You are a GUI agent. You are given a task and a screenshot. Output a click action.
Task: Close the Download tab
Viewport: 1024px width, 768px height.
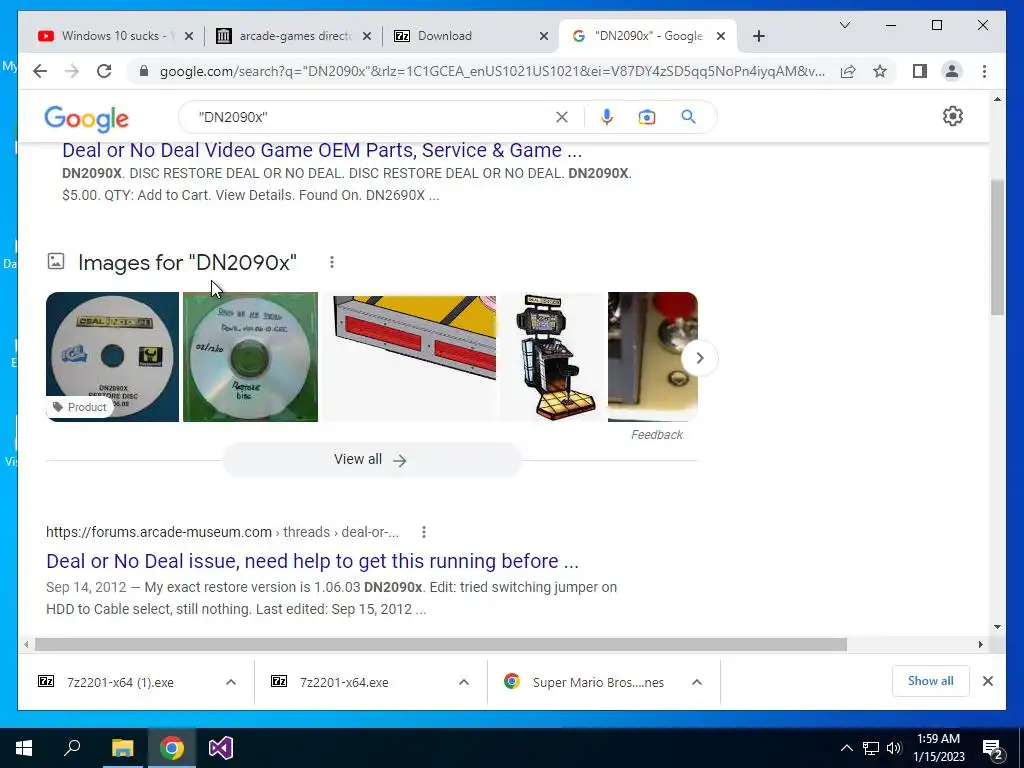point(543,36)
